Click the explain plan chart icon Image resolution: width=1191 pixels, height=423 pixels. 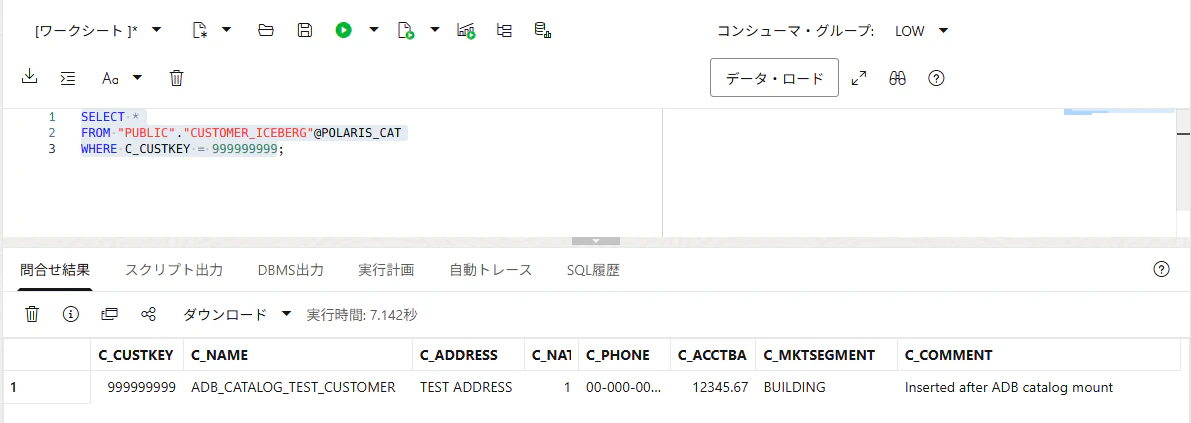coord(466,30)
